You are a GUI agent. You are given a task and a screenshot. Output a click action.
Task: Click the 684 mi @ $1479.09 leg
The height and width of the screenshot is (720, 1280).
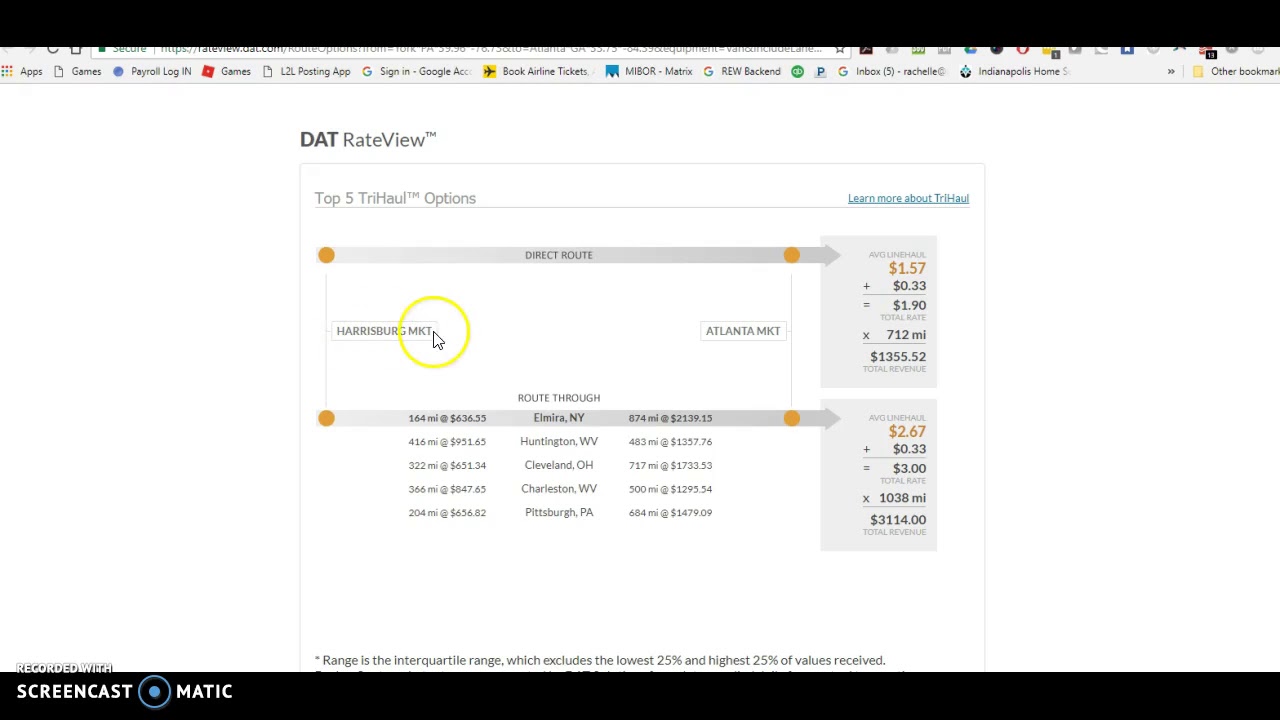coord(670,513)
